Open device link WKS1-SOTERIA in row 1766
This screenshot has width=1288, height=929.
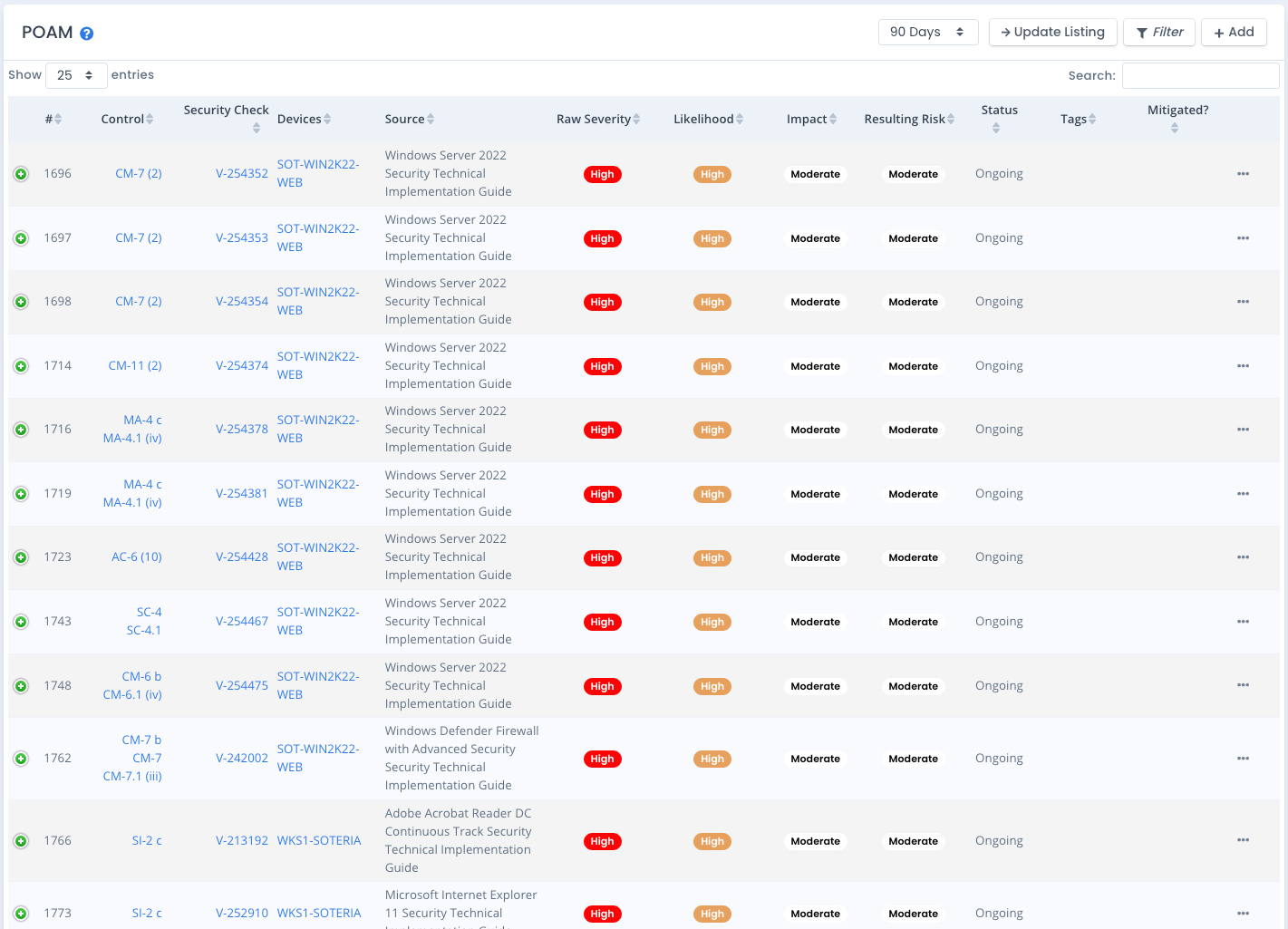click(319, 841)
